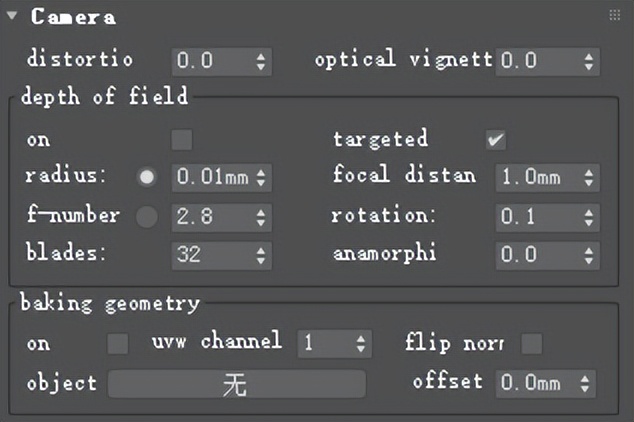Viewport: 634px width, 422px height.
Task: Select the radius radio button
Action: [148, 177]
